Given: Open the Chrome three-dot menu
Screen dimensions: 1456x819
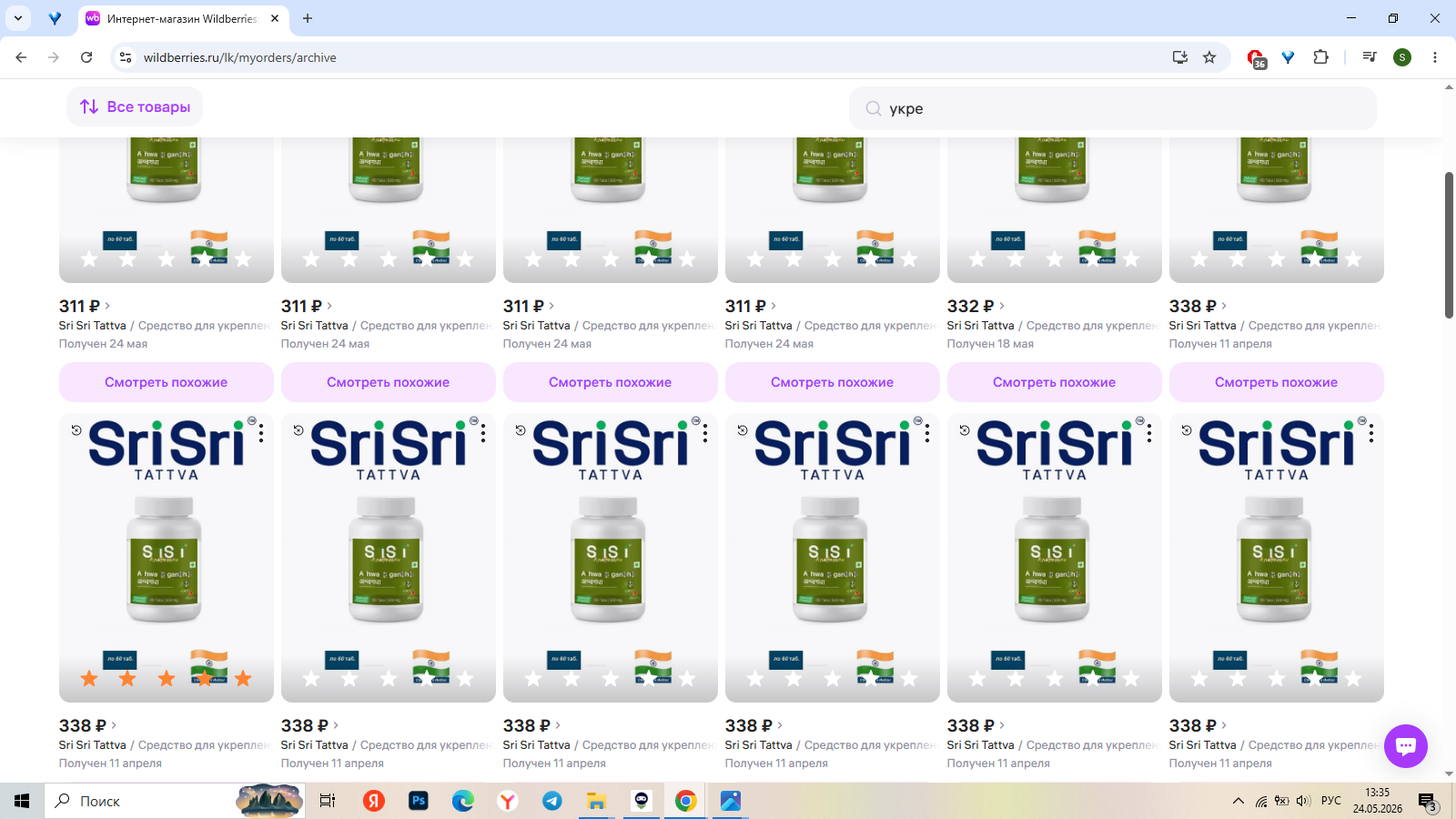Looking at the screenshot, I should [1435, 57].
